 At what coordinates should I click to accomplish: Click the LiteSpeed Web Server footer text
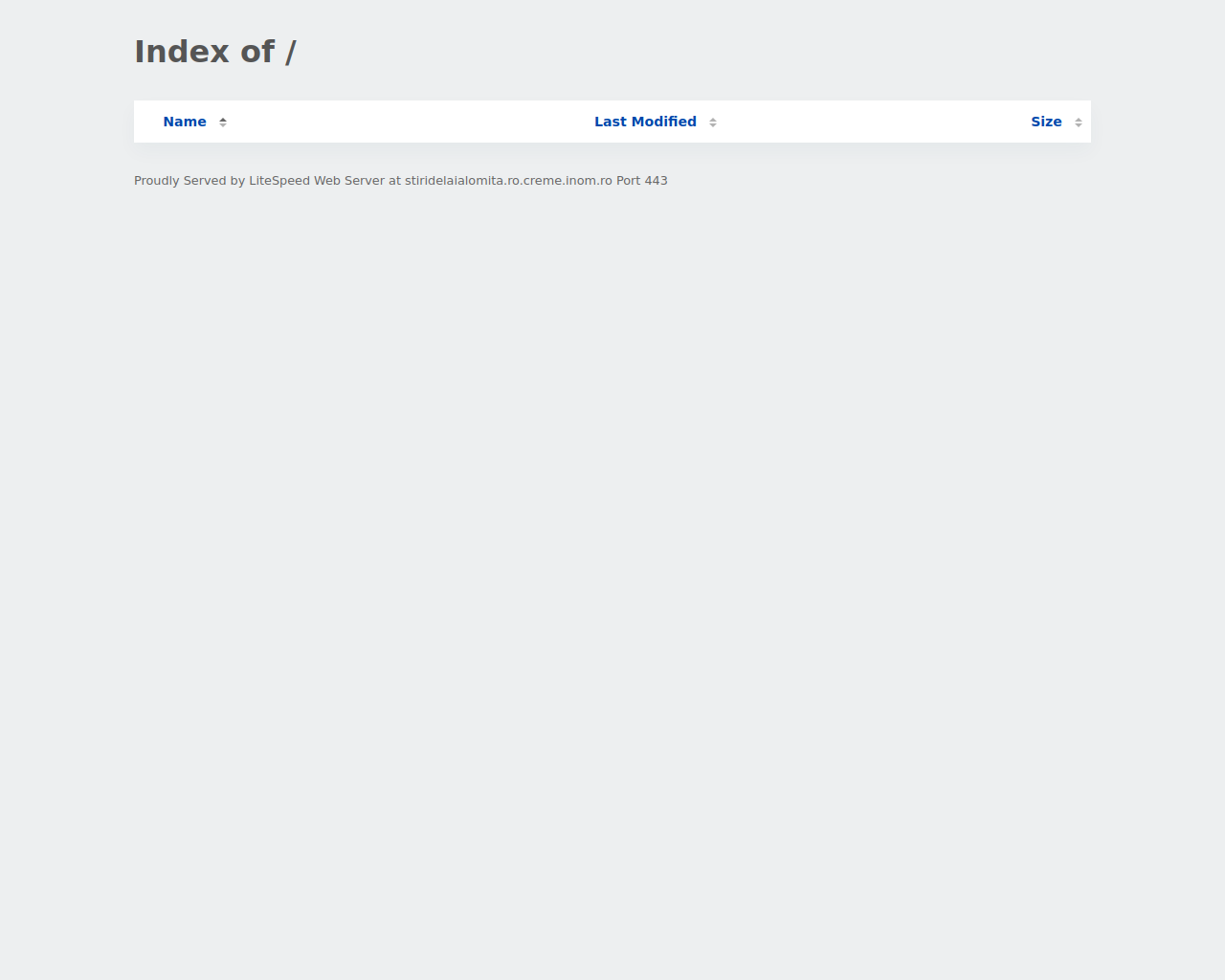401,180
